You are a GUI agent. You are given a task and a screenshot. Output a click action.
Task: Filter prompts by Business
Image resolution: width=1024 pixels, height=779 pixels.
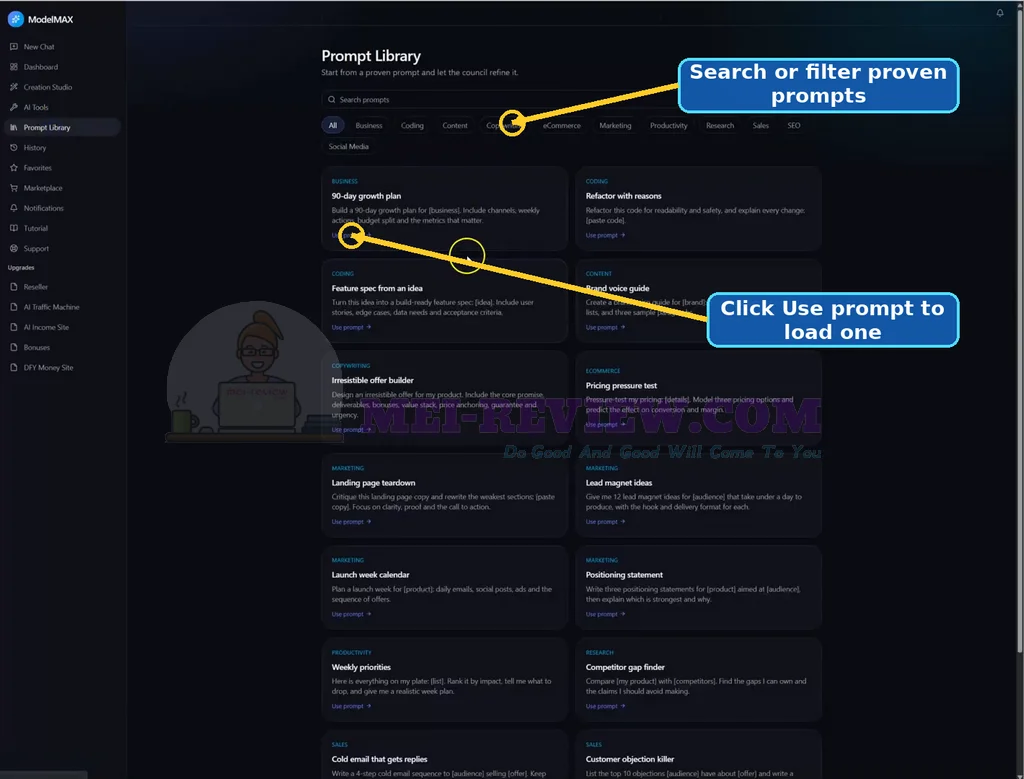[369, 125]
